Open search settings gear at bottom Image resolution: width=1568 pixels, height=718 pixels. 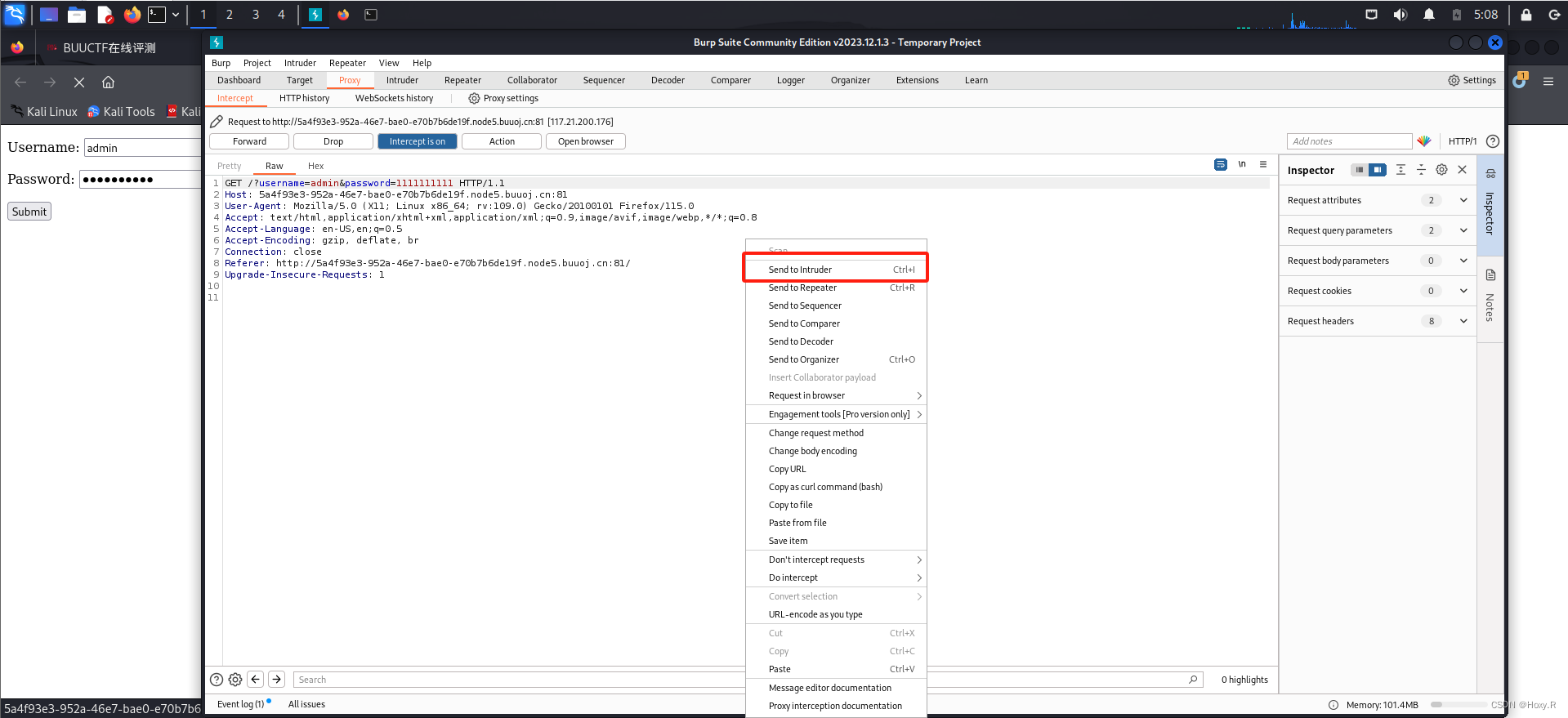click(235, 680)
